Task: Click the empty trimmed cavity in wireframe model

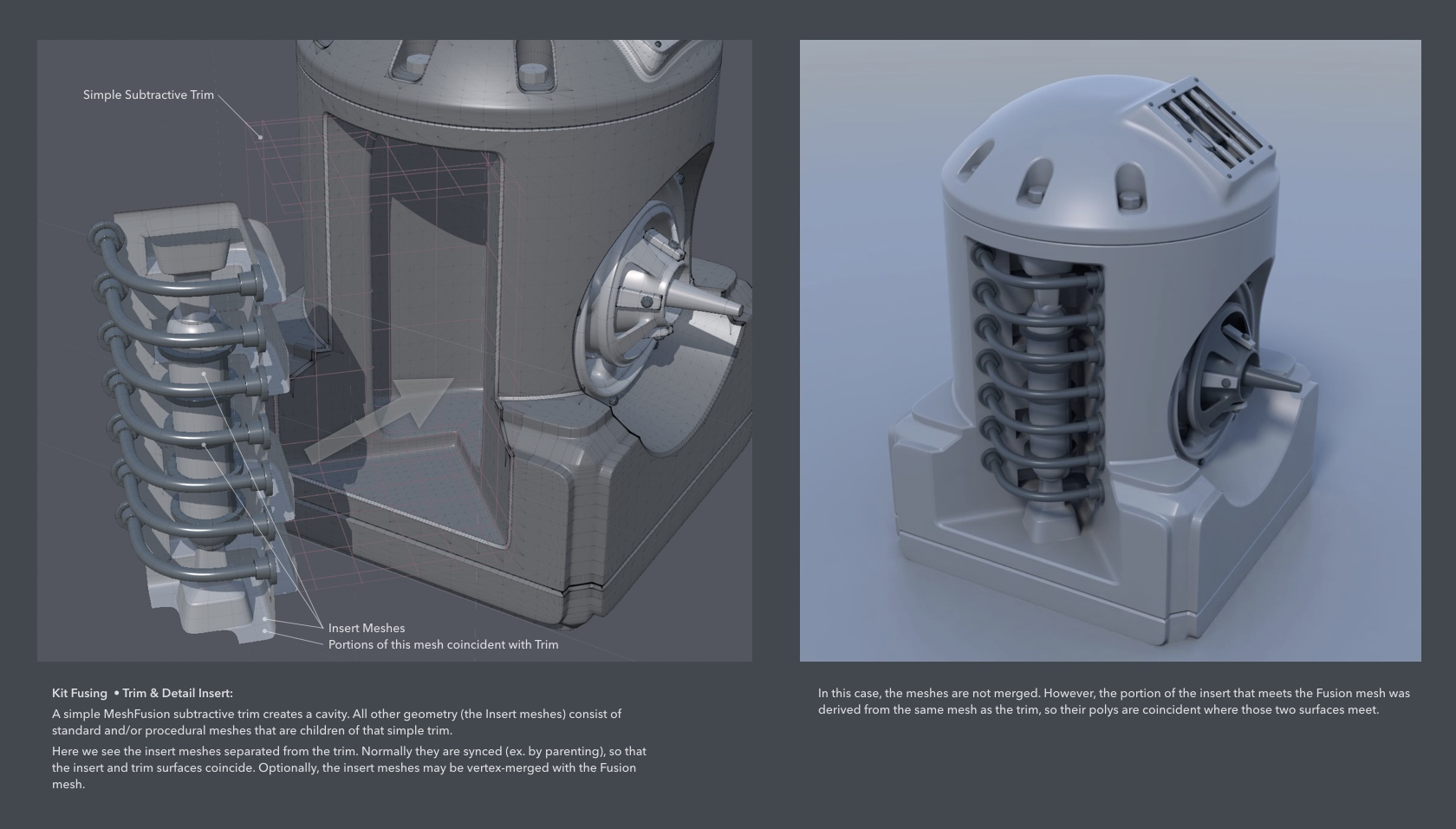Action: click(433, 286)
